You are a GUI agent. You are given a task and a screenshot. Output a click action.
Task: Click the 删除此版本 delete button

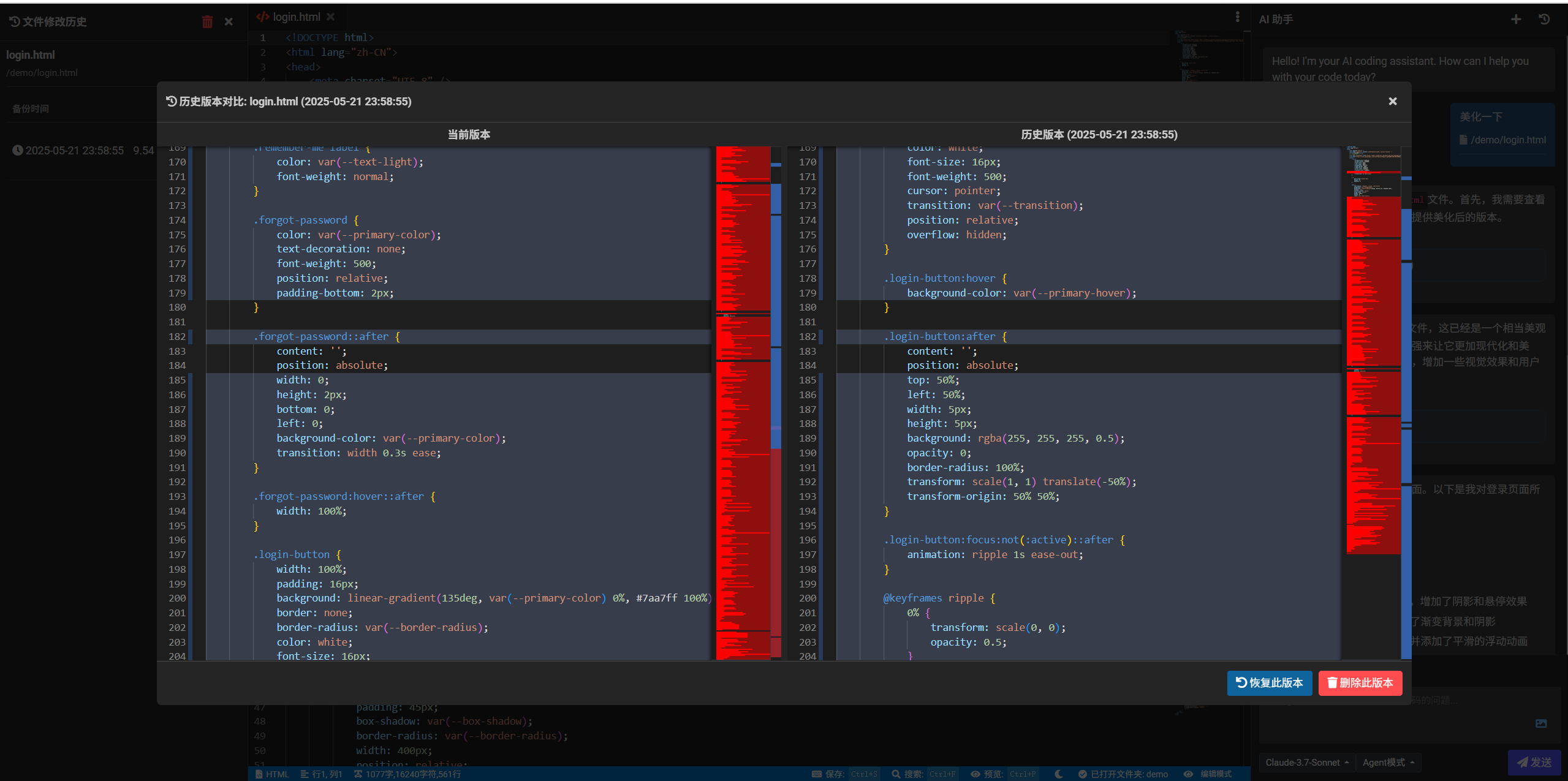(1360, 682)
